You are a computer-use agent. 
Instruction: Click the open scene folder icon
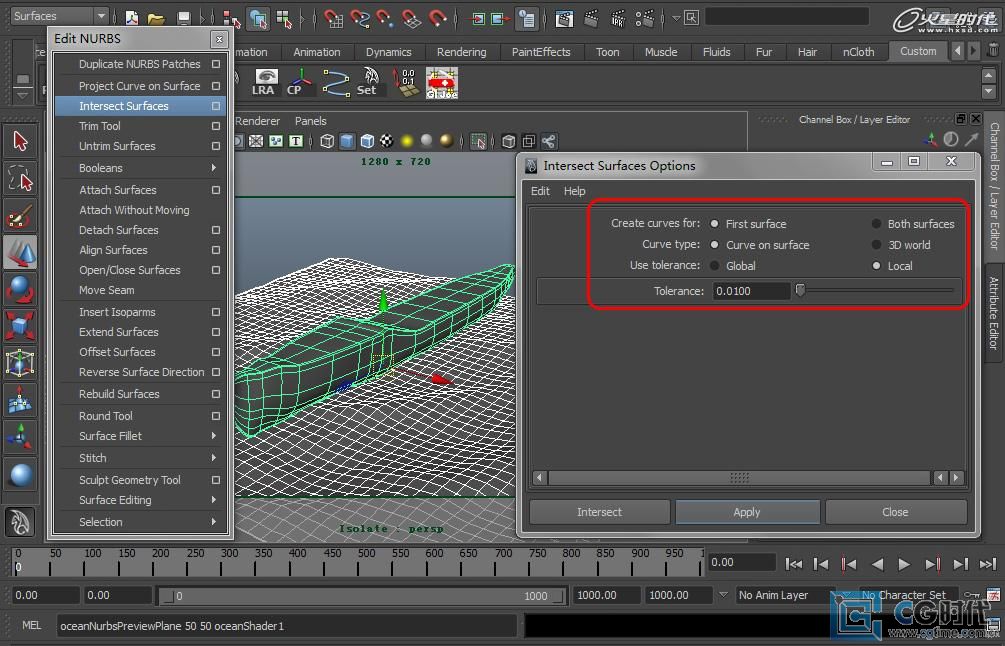tap(156, 19)
